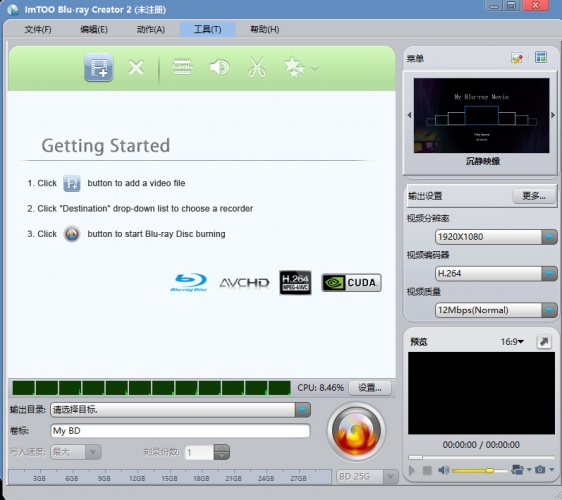This screenshot has height=500, width=562.
Task: Click the Getting Started heading
Action: point(106,146)
